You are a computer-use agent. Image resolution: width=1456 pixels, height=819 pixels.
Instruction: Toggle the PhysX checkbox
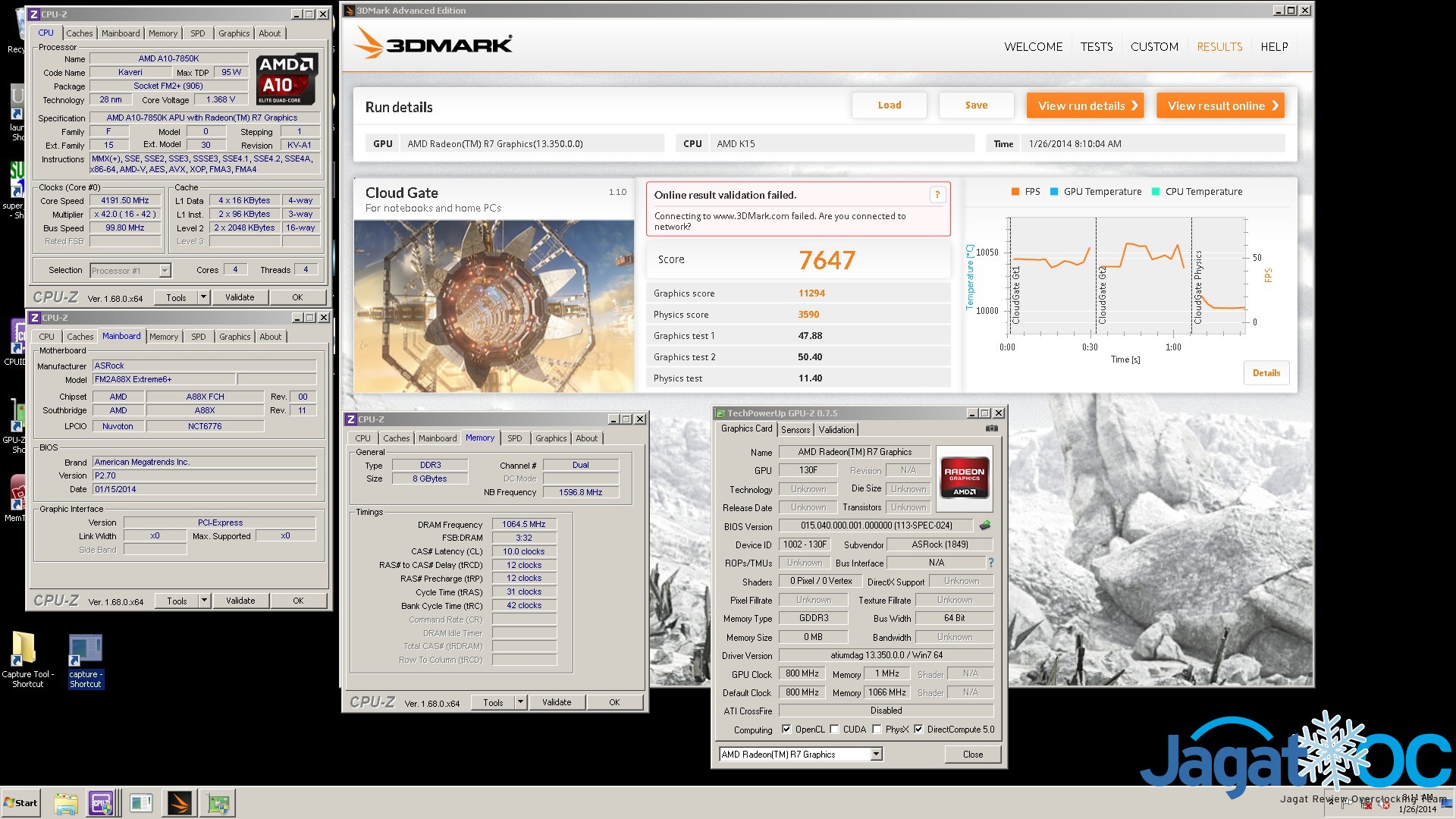[877, 730]
